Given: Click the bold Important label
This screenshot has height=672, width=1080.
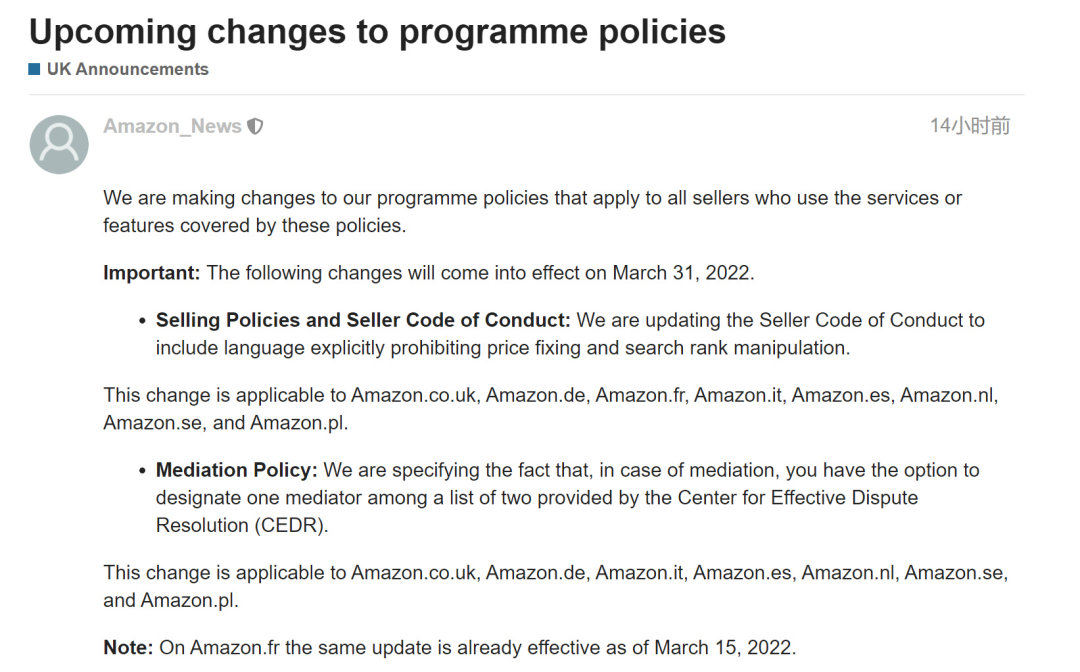Looking at the screenshot, I should (x=152, y=273).
